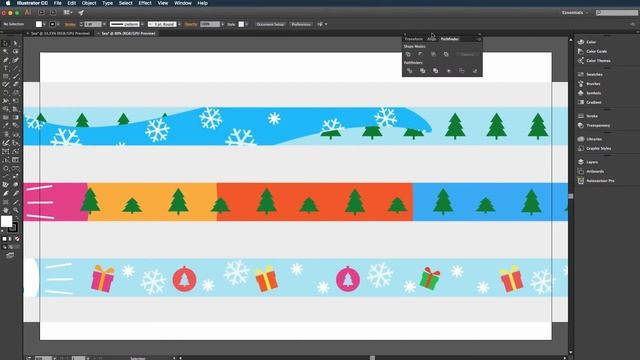Click Exclude shape mode icon
This screenshot has height=360, width=640.
click(446, 54)
